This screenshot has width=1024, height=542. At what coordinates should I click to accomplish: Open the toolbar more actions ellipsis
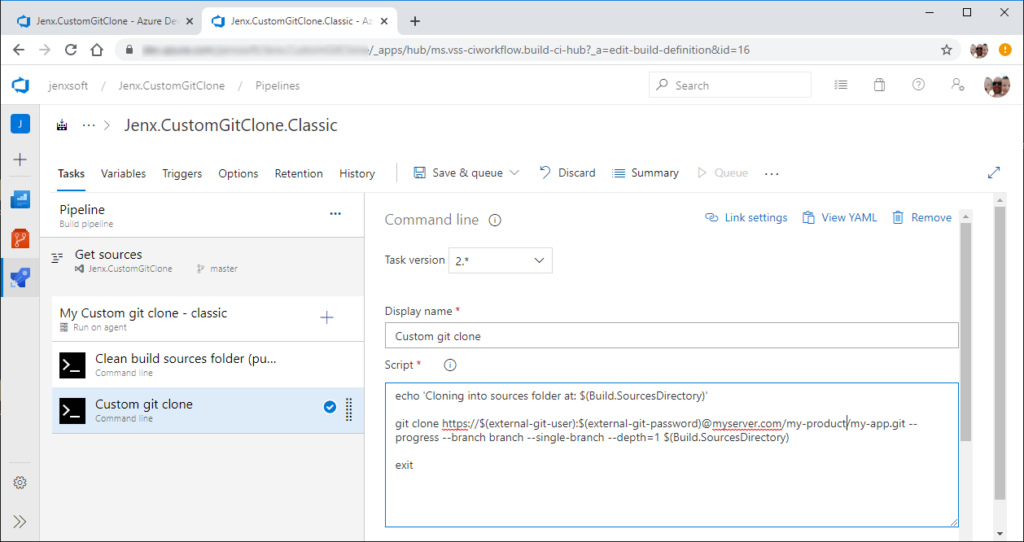(x=772, y=174)
